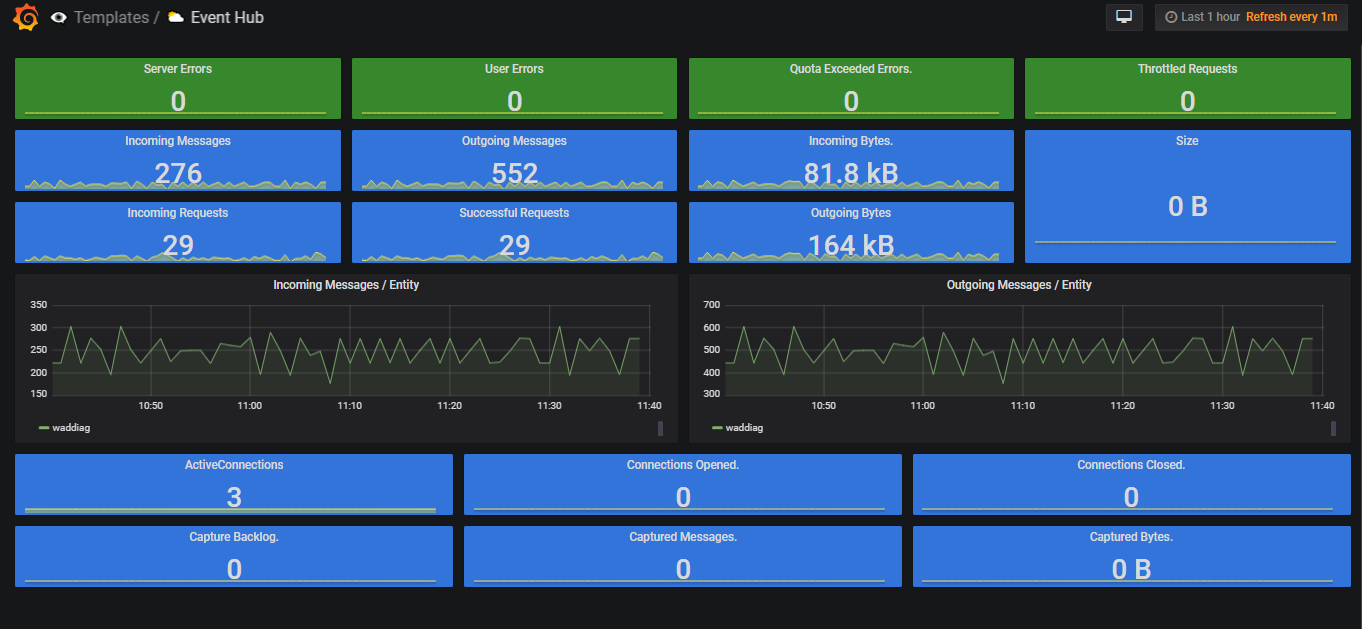Click the Event Hub folder icon
The width and height of the screenshot is (1362, 629).
click(175, 17)
